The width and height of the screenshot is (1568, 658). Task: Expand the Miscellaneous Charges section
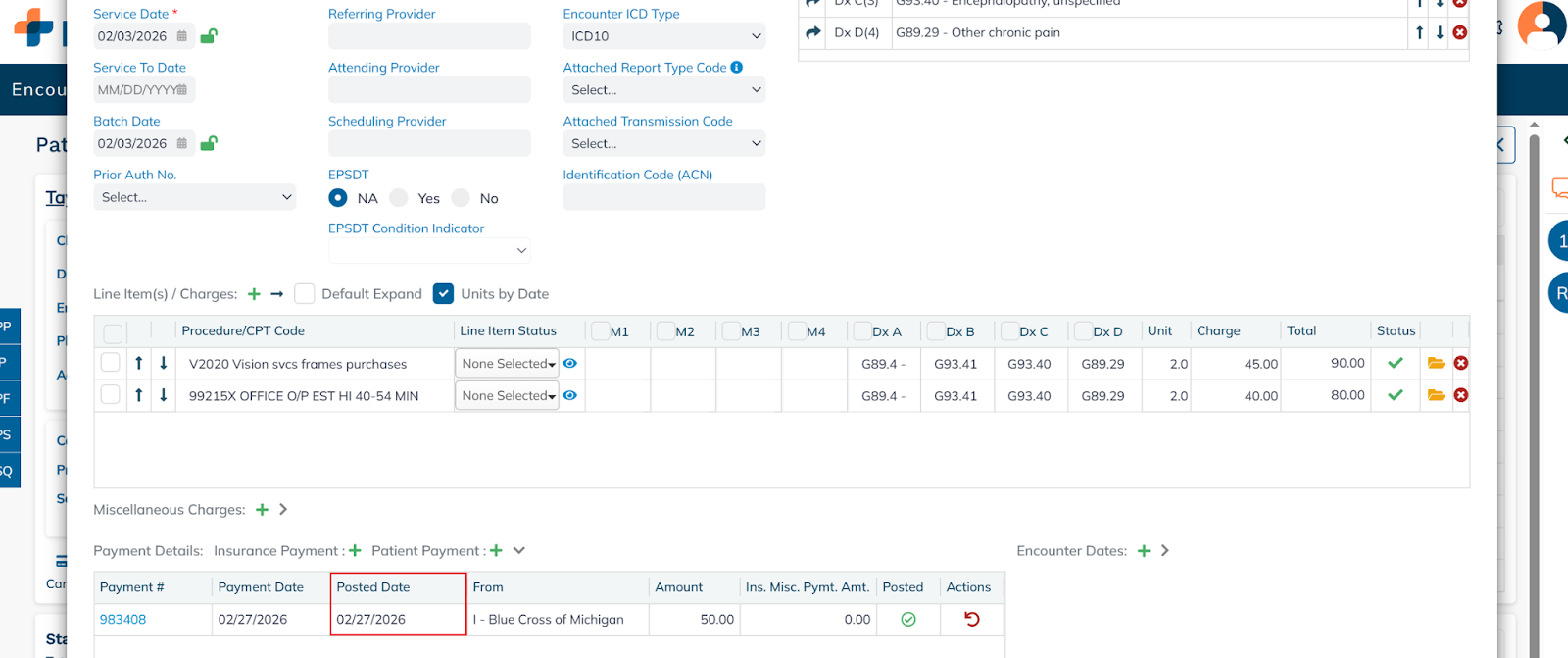[x=283, y=510]
